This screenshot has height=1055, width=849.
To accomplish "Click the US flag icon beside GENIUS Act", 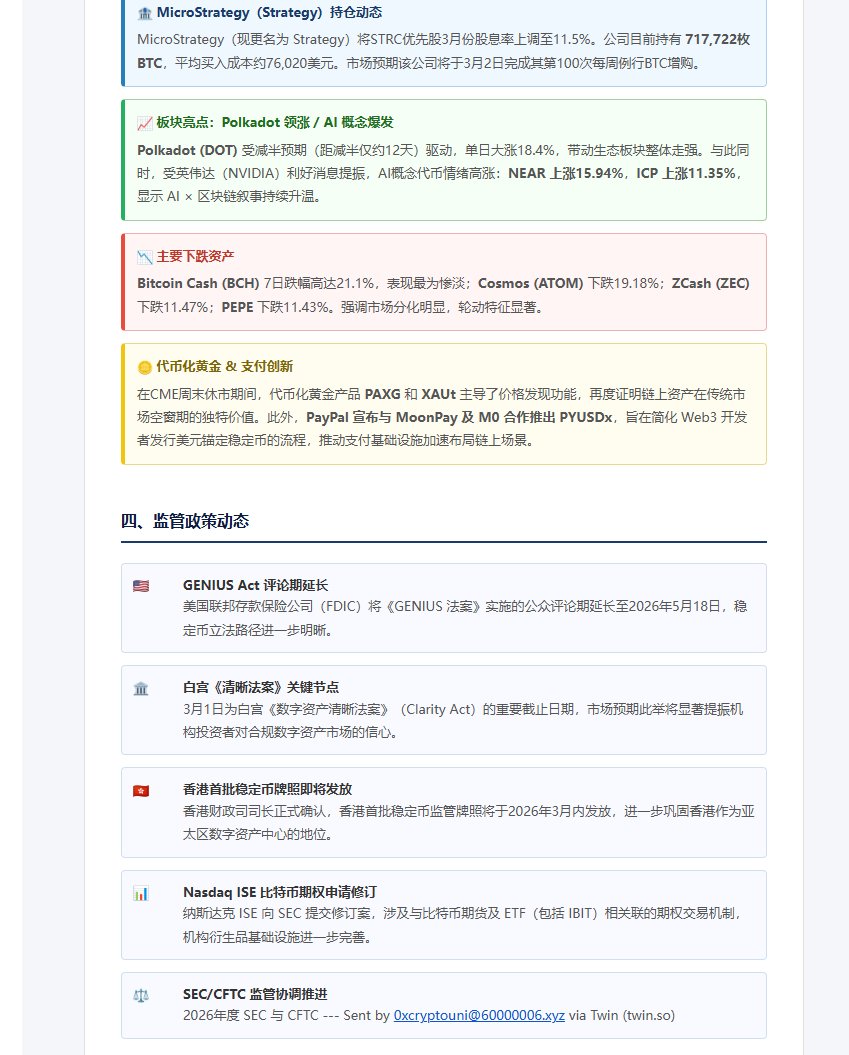I will pyautogui.click(x=140, y=586).
